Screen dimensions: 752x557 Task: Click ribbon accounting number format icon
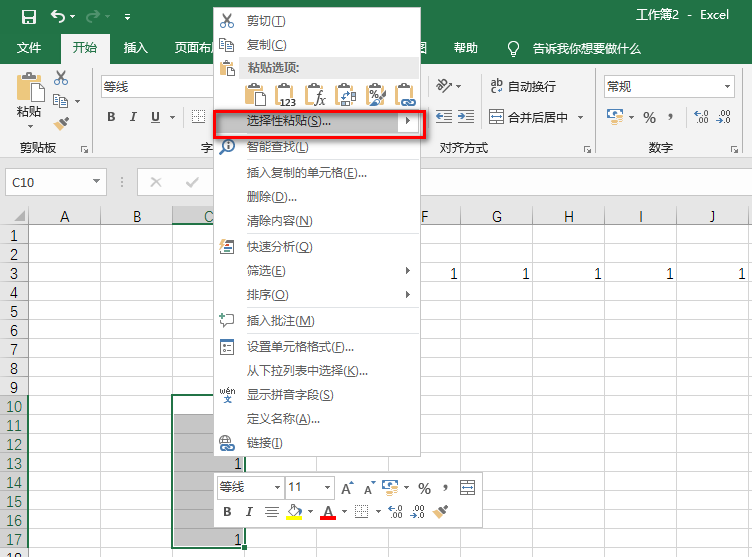[615, 117]
